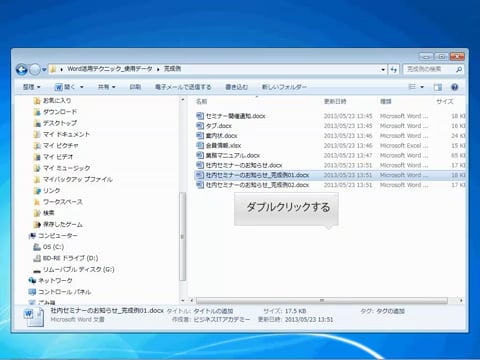Select 検索 folder icon in navigation pane
This screenshot has width=480, height=360.
[x=37, y=213]
